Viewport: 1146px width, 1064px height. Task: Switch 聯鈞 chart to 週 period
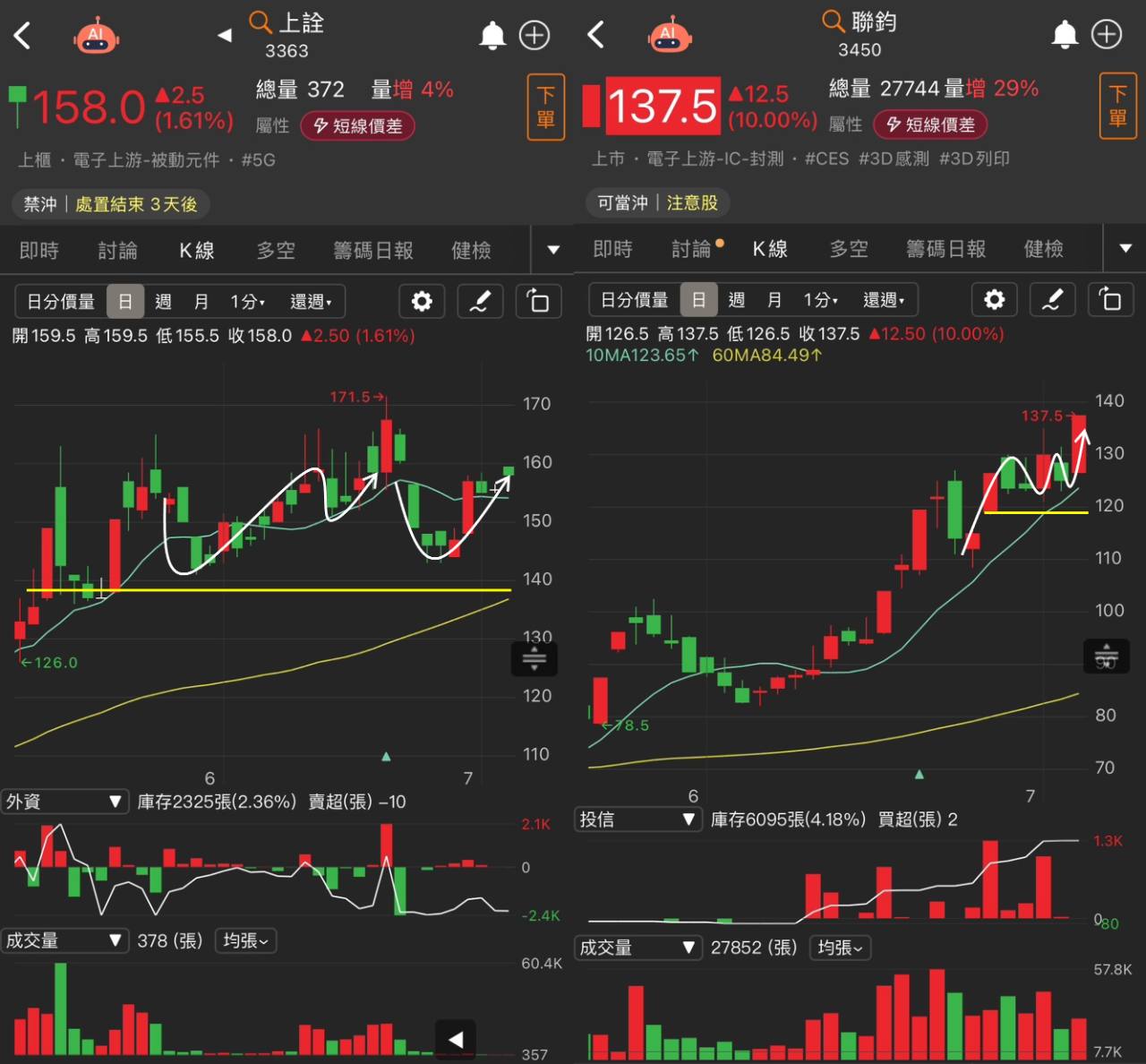click(x=736, y=300)
